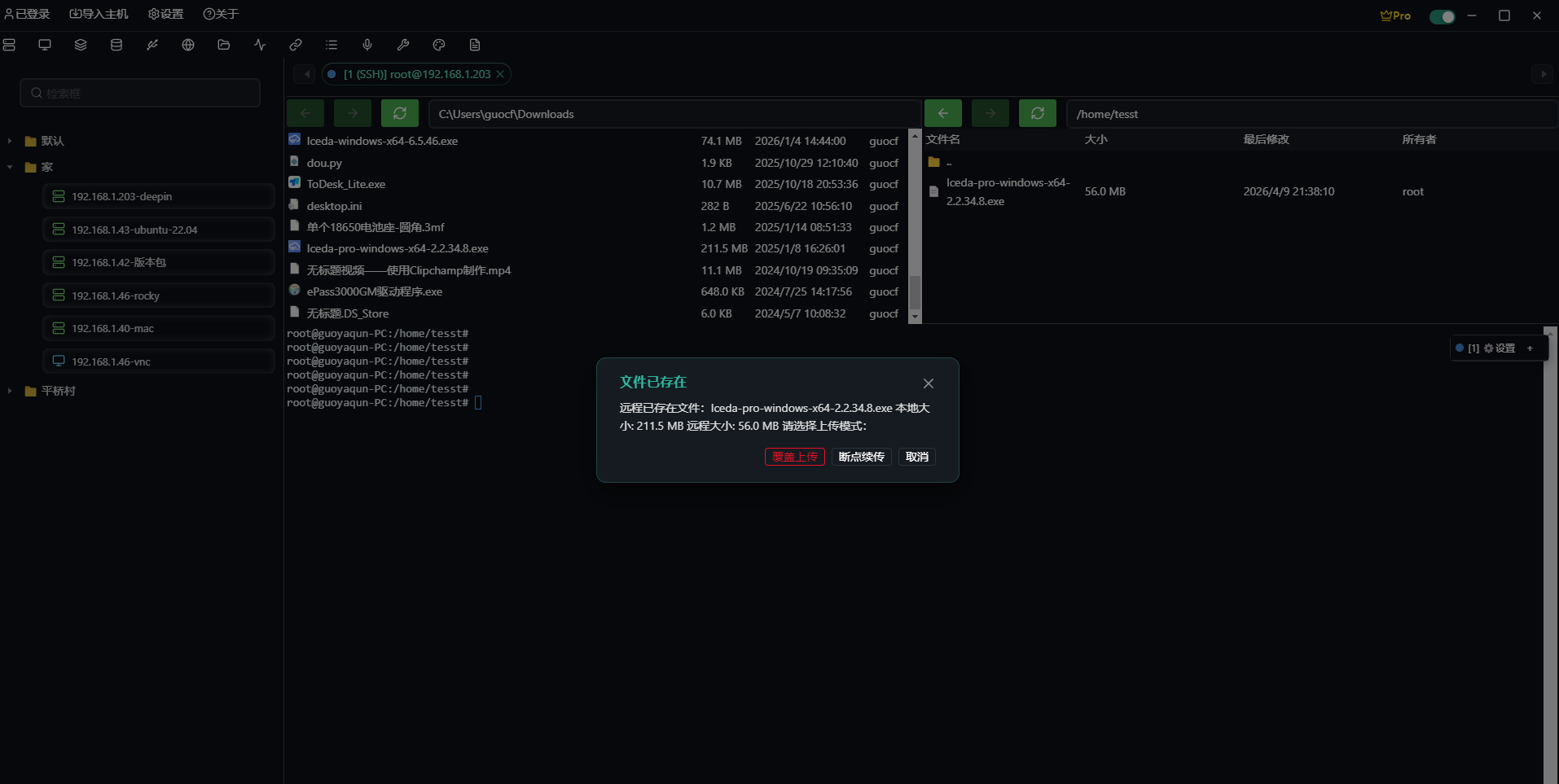Toggle the switch next to Pro
Image resolution: width=1559 pixels, height=784 pixels.
pos(1442,16)
